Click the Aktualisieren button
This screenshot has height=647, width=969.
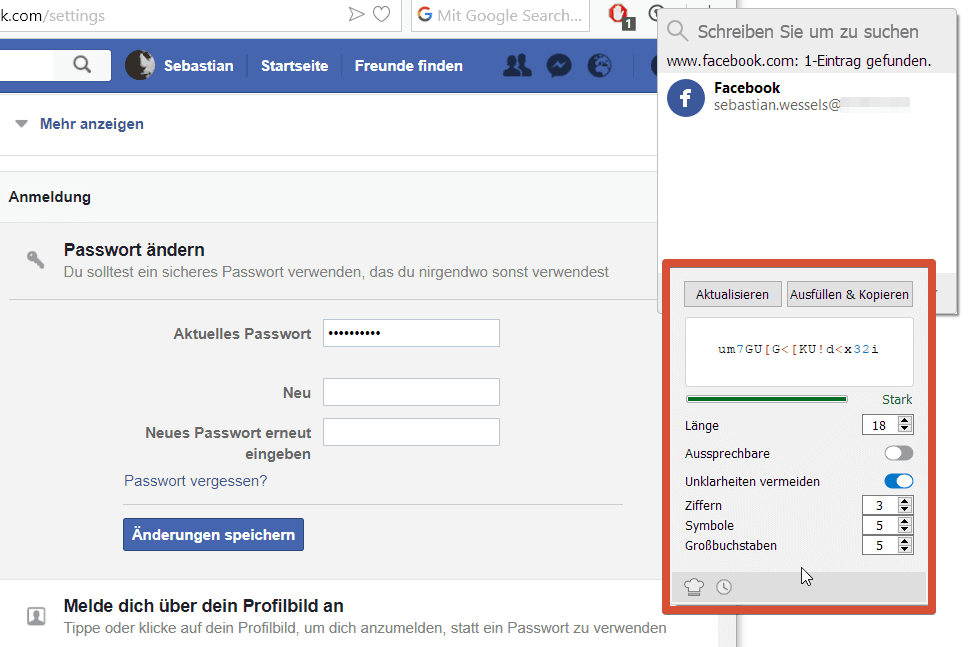coord(732,294)
